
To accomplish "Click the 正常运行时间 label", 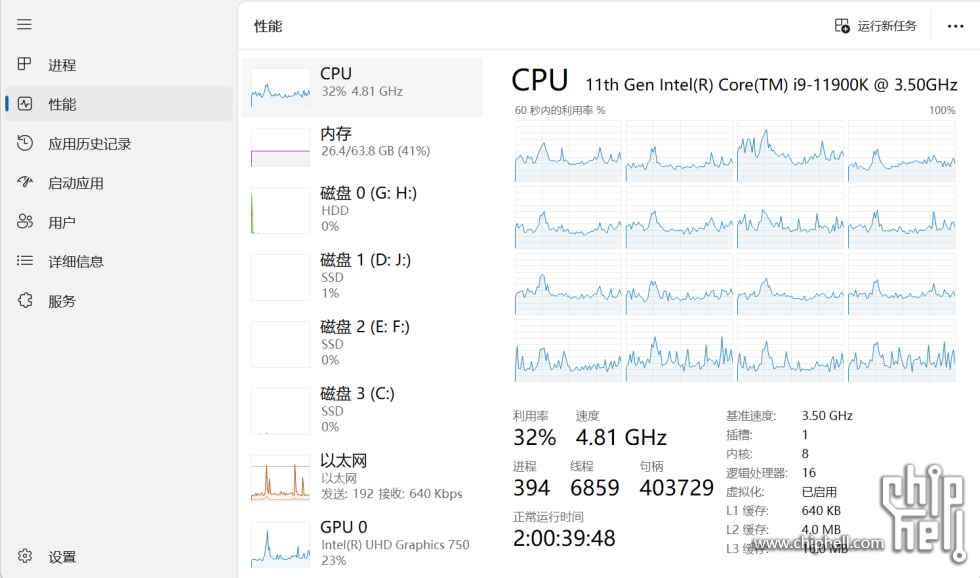I will point(548,517).
